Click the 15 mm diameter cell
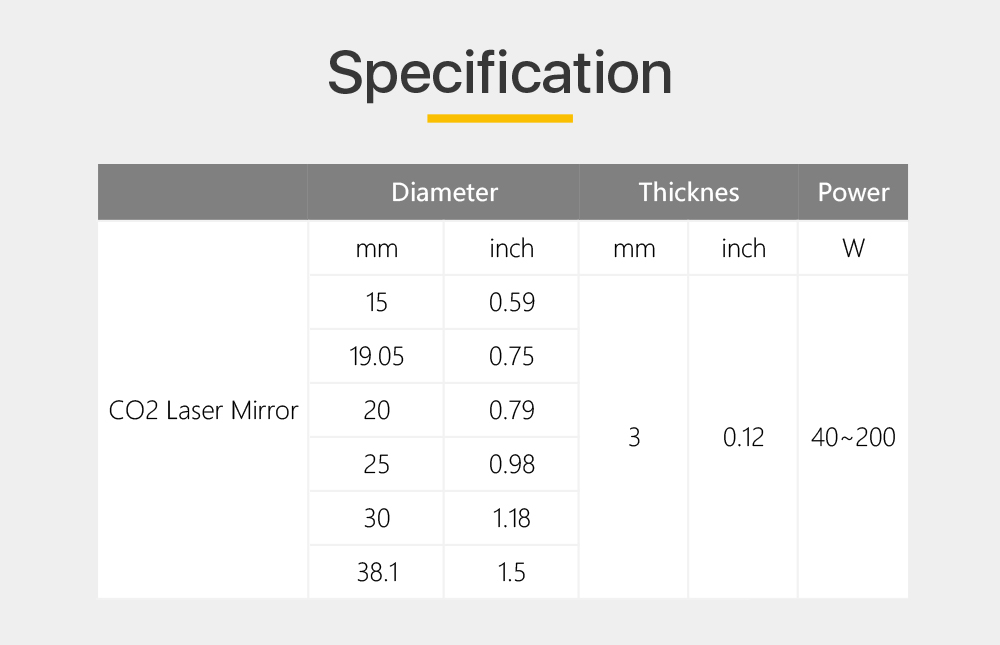The width and height of the screenshot is (1000, 645). 376,302
